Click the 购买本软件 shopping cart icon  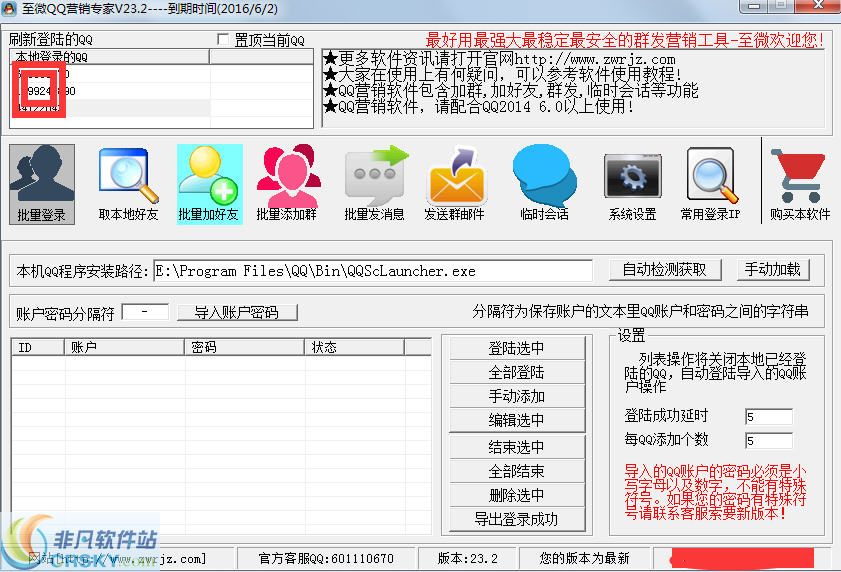800,184
